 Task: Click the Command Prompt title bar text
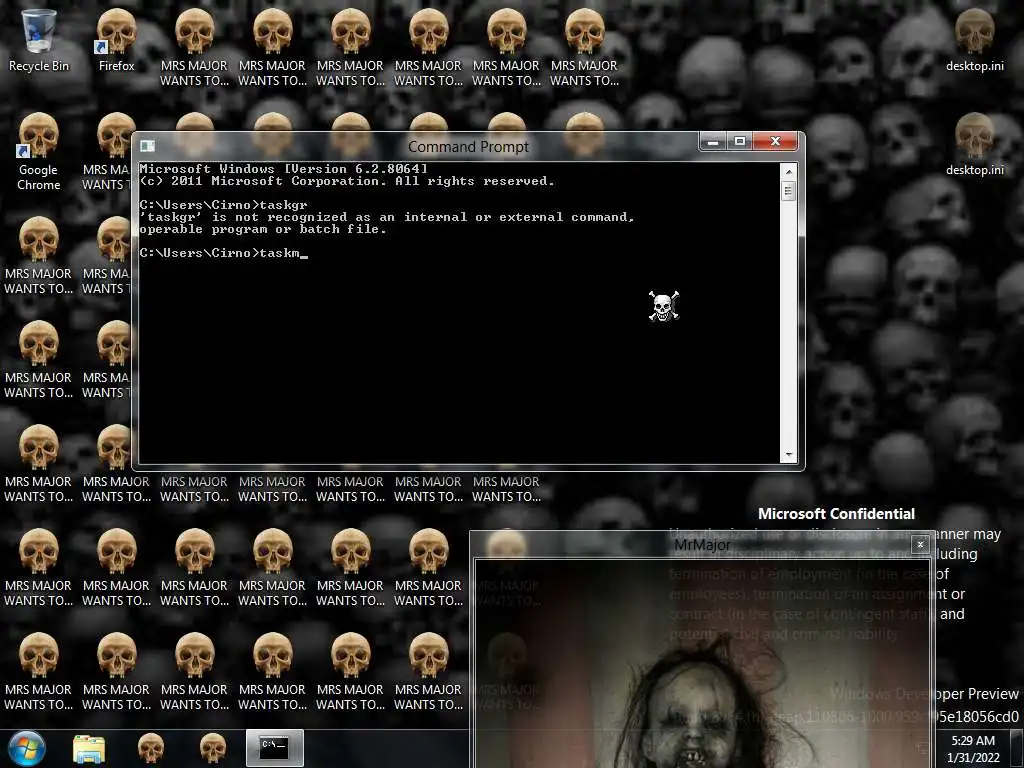(x=468, y=147)
